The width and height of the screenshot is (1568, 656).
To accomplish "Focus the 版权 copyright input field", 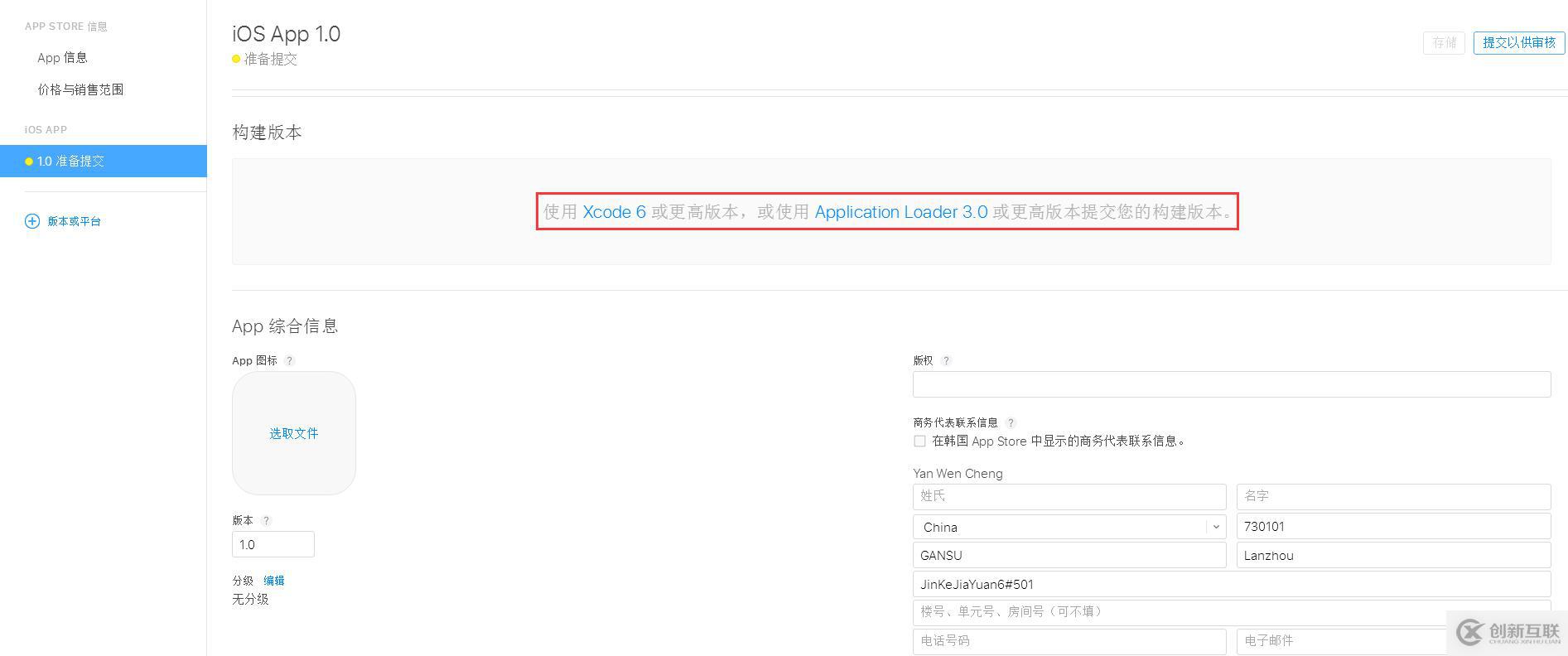I will 1232,384.
